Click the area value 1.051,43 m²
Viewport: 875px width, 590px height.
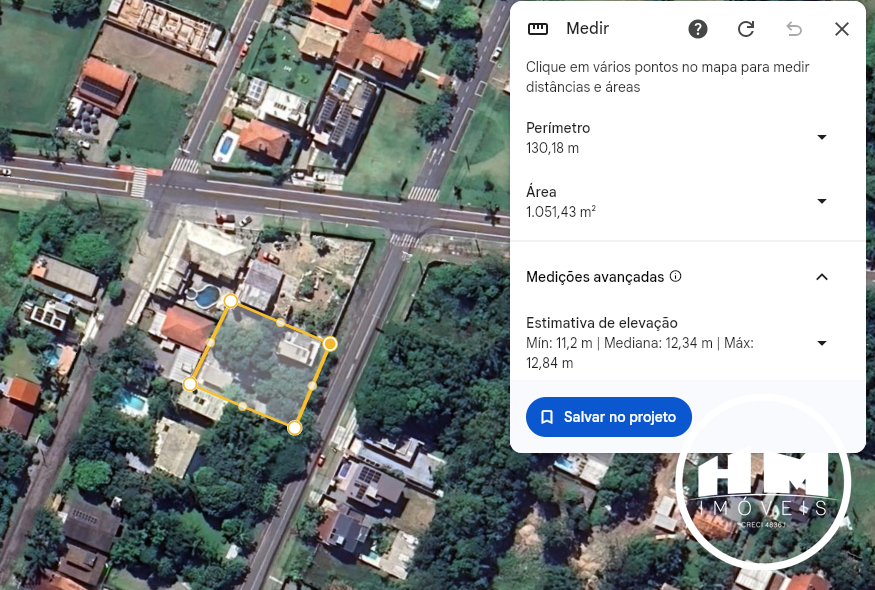560,212
